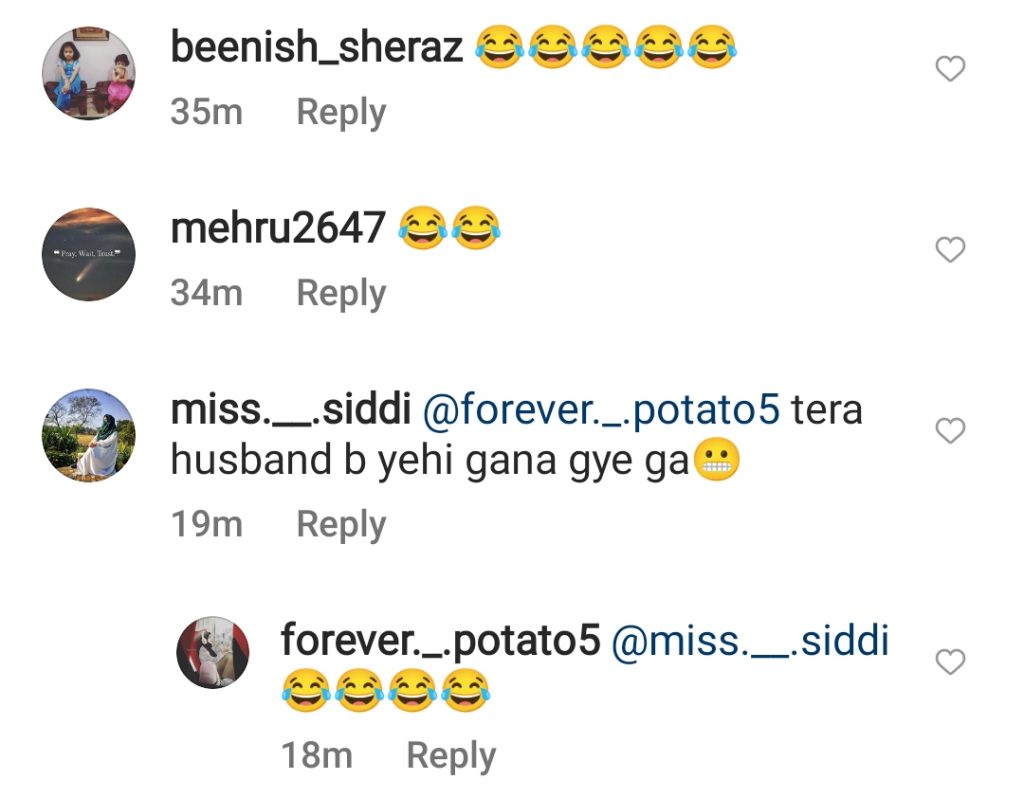Open beenish_sheraz's profile picture
This screenshot has height=798, width=1024.
pos(89,73)
